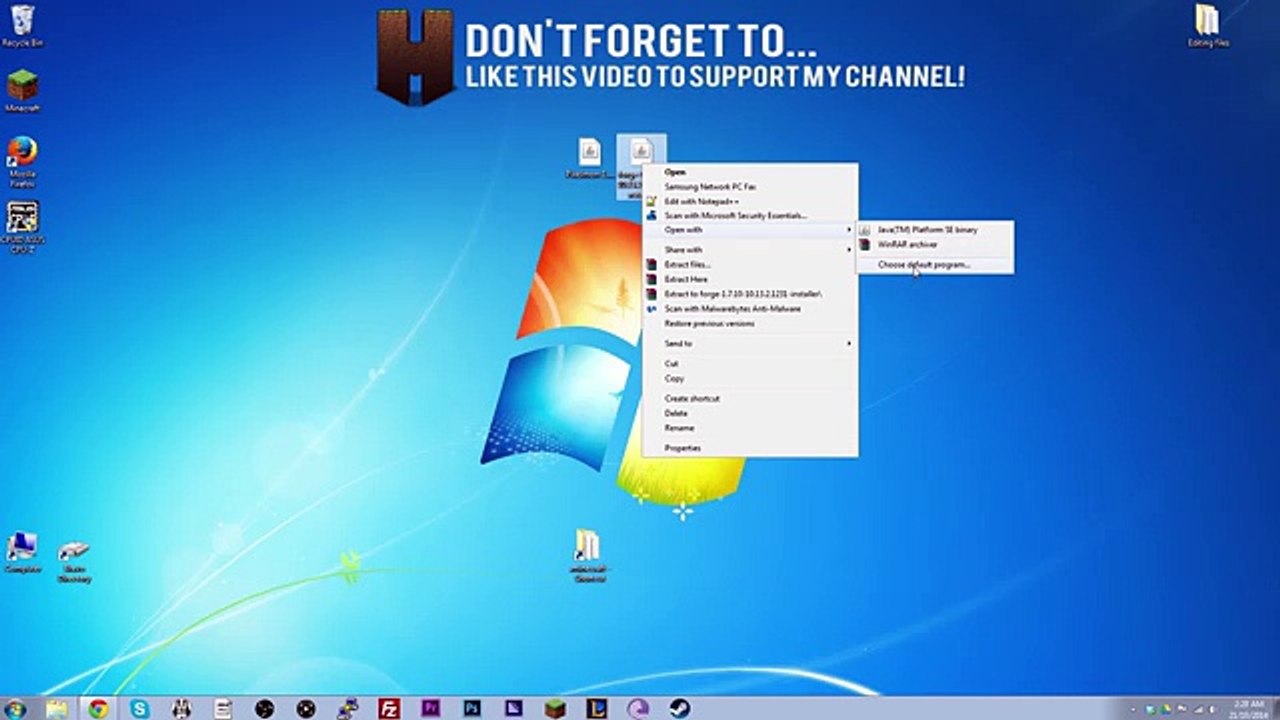The width and height of the screenshot is (1280, 720).
Task: Expand the Open with submenu
Action: click(750, 230)
